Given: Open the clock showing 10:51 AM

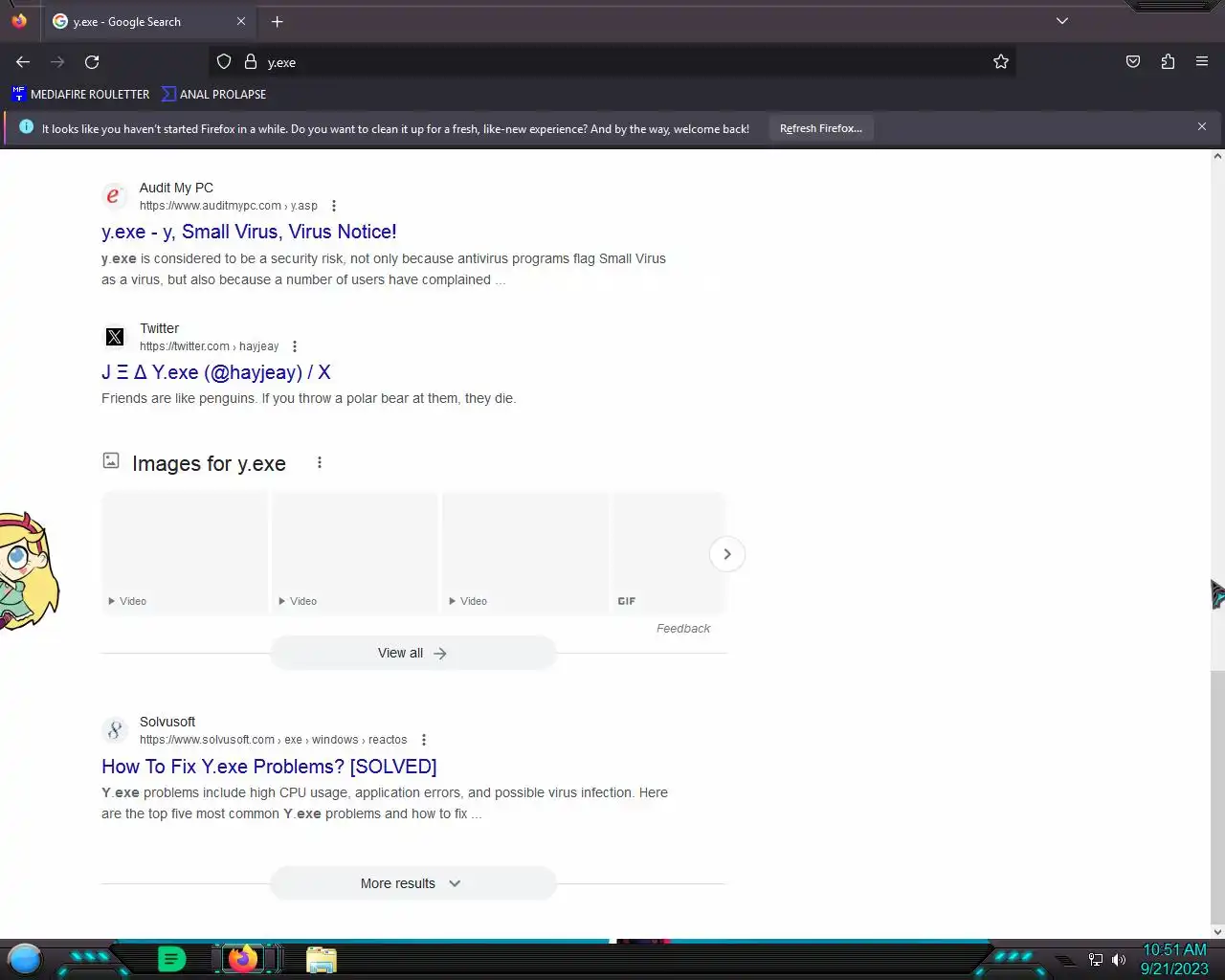Looking at the screenshot, I should 1174,959.
